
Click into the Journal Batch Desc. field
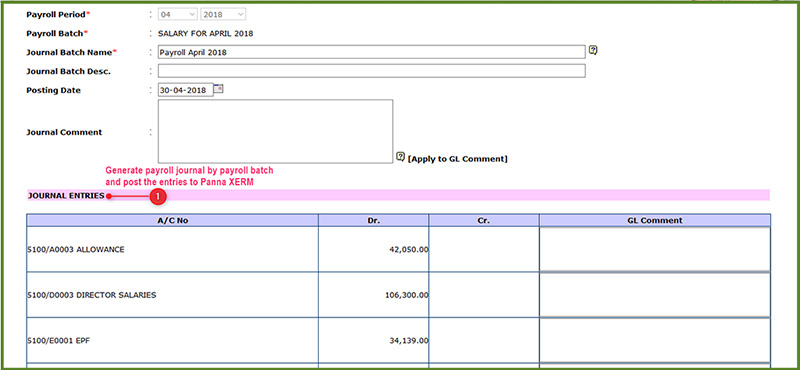(371, 71)
